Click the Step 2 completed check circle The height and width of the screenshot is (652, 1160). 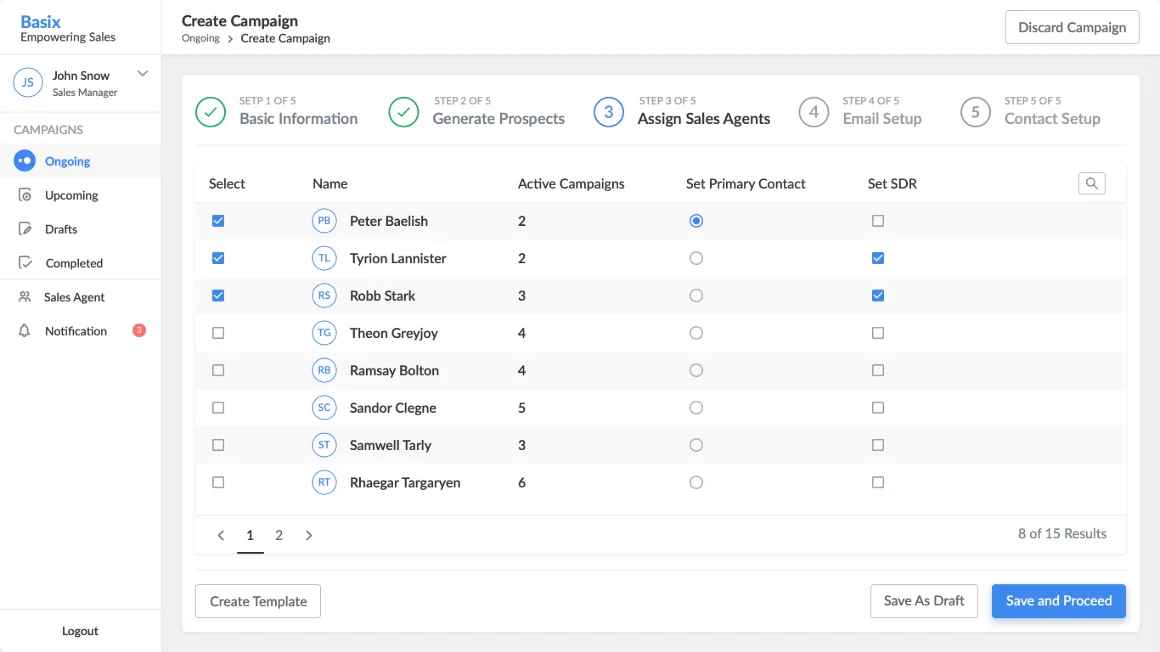(x=404, y=112)
